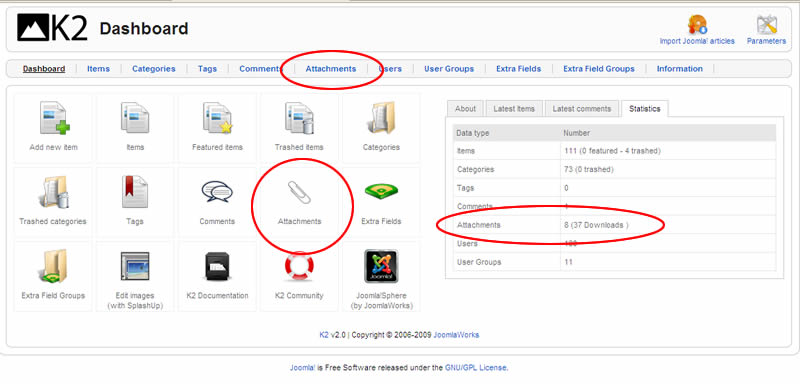Viewport: 800px width, 384px height.
Task: Click the 'Number' column header
Action: tap(577, 133)
